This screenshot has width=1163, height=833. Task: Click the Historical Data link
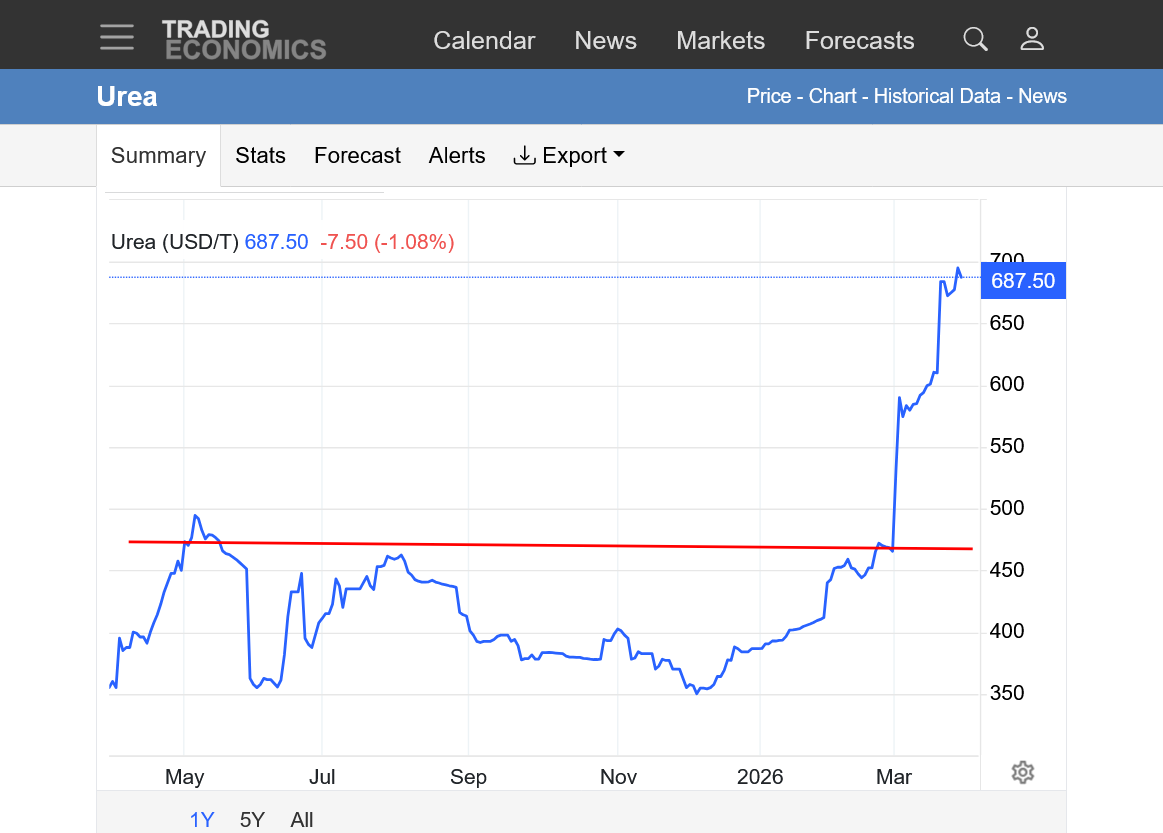[x=937, y=96]
